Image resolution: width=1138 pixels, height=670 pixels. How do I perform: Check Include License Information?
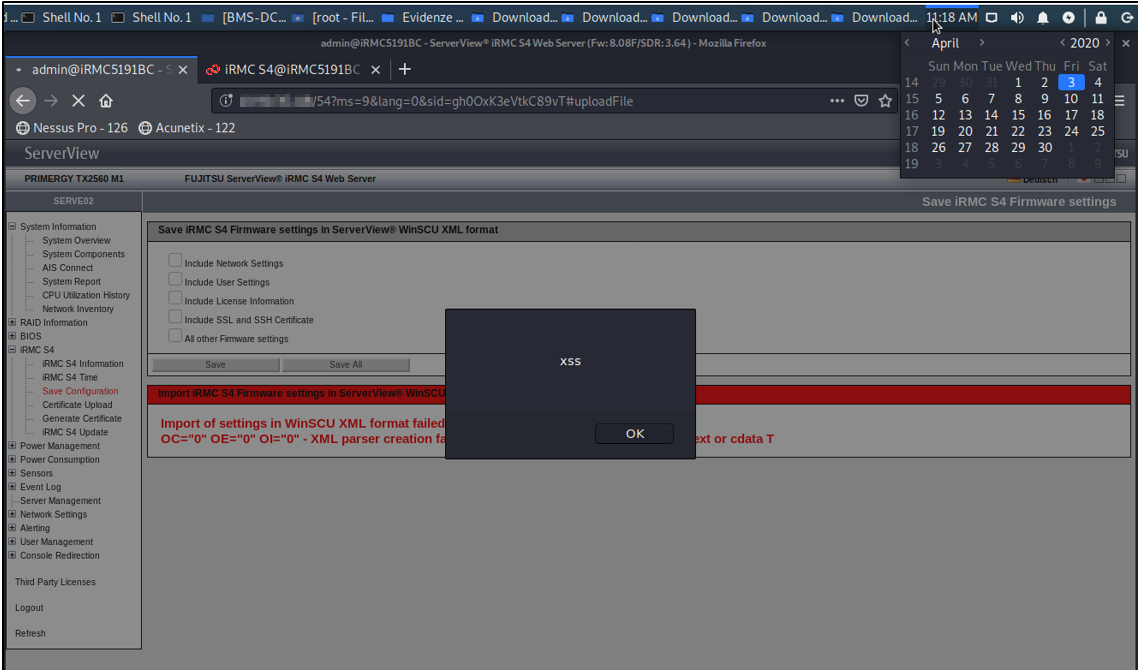click(x=175, y=298)
